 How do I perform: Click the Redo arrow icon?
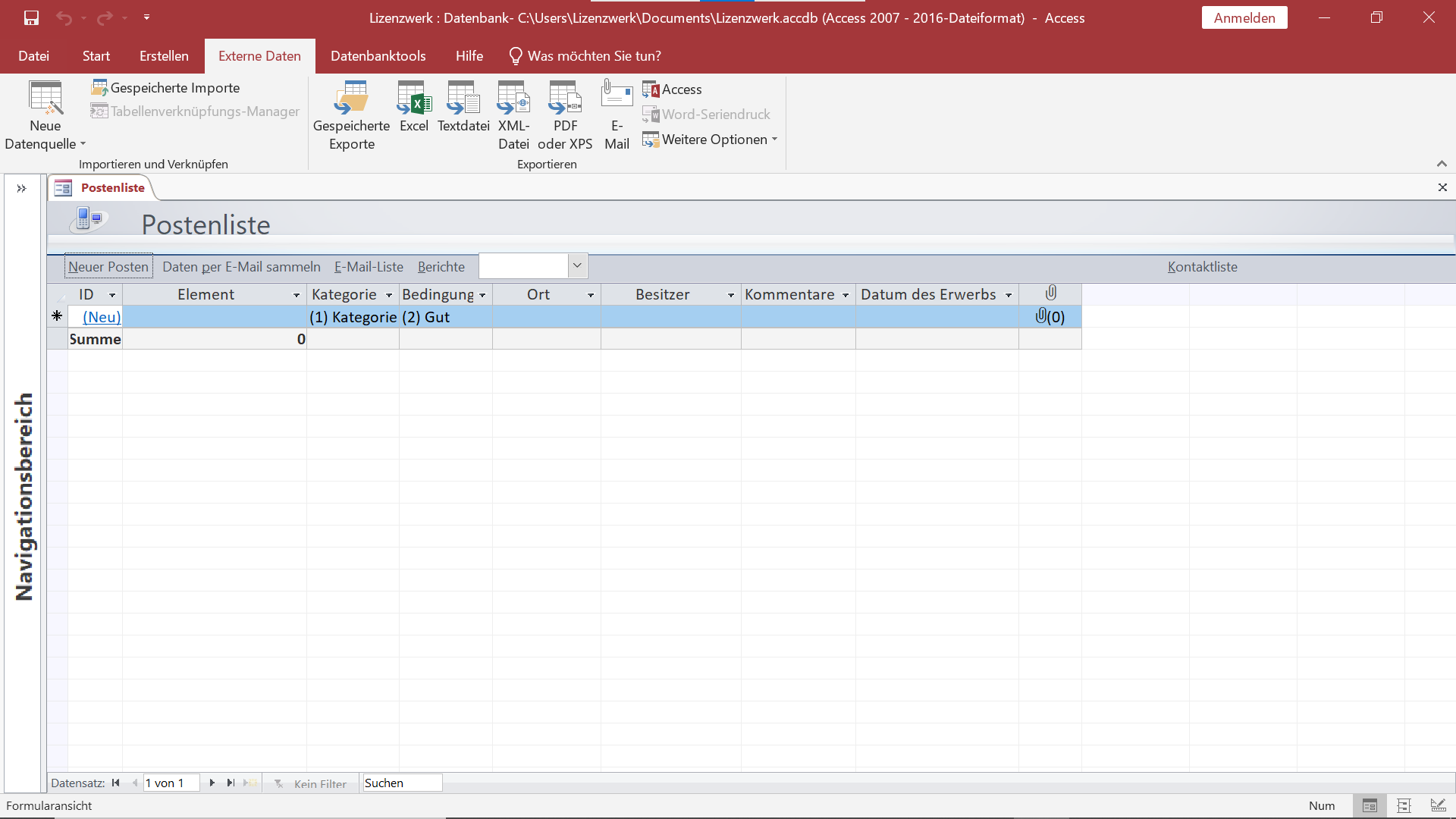pos(105,17)
